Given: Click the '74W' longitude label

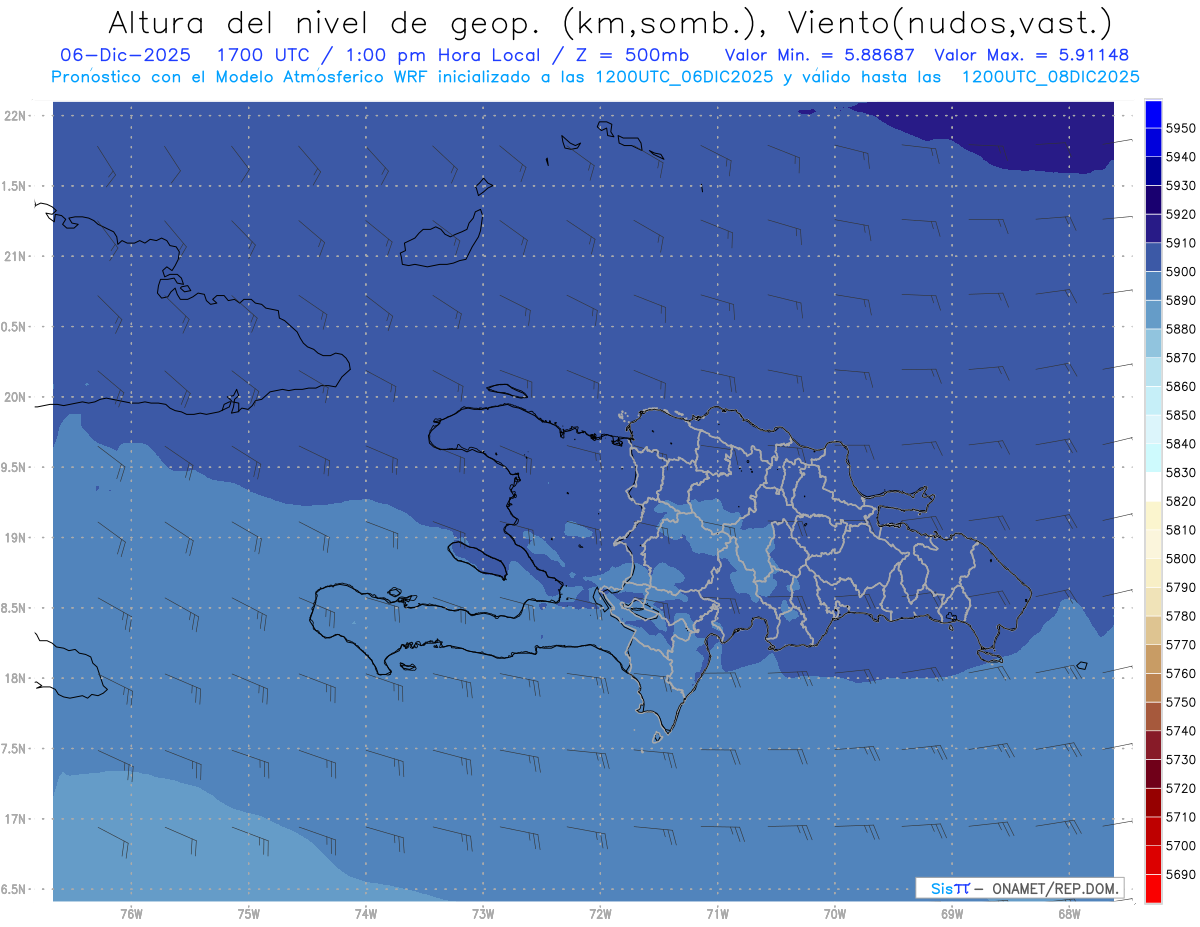Looking at the screenshot, I should click(366, 914).
